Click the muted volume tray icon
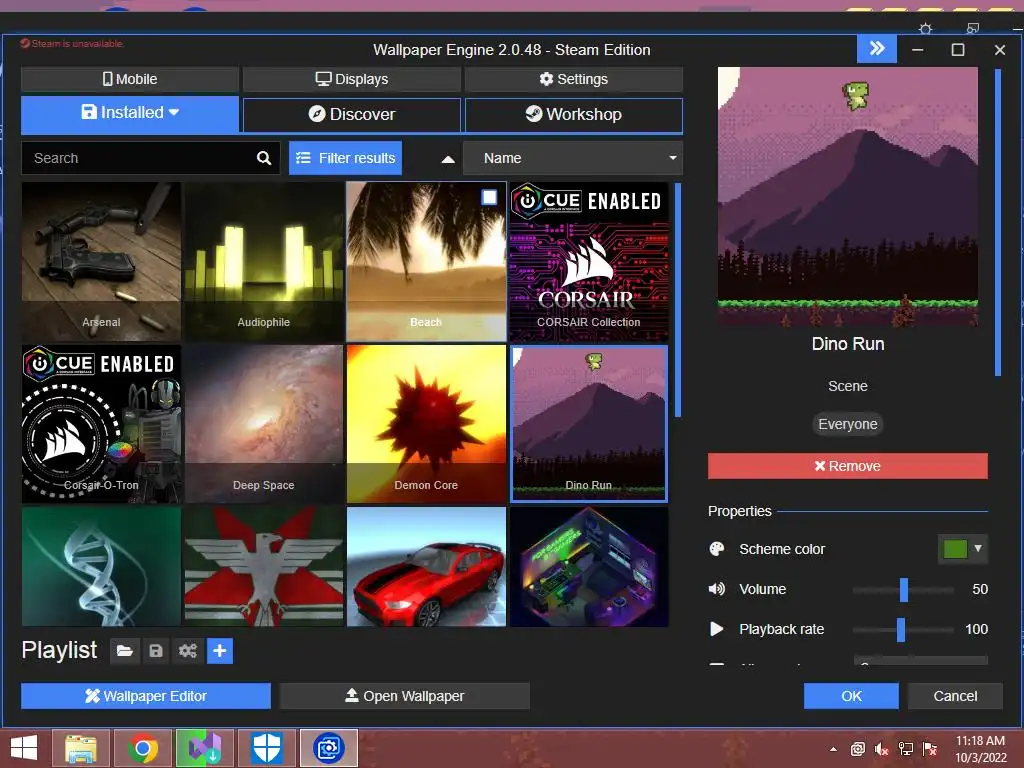The image size is (1024, 768). click(x=882, y=749)
